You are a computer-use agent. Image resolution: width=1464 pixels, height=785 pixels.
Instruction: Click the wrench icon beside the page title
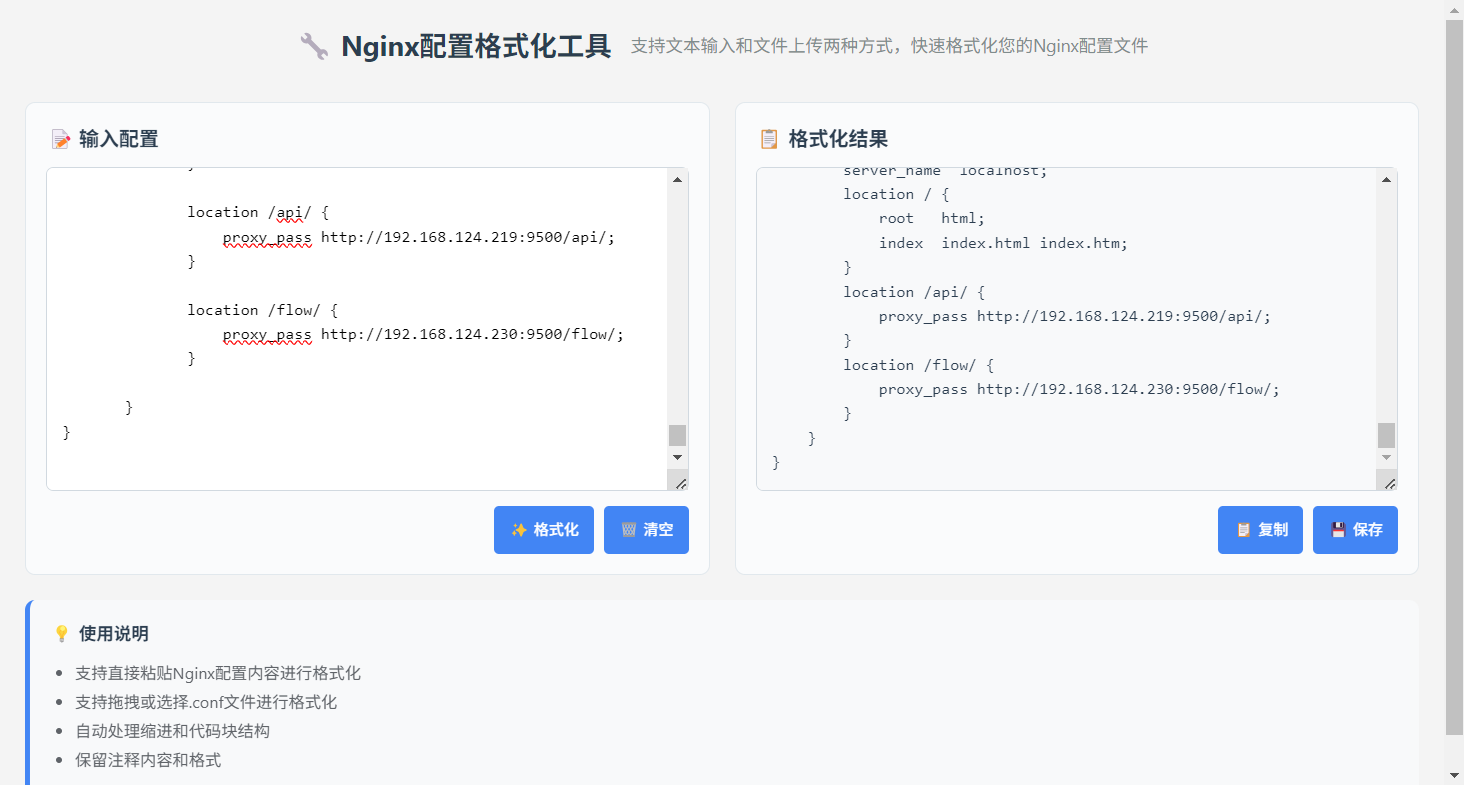point(314,46)
